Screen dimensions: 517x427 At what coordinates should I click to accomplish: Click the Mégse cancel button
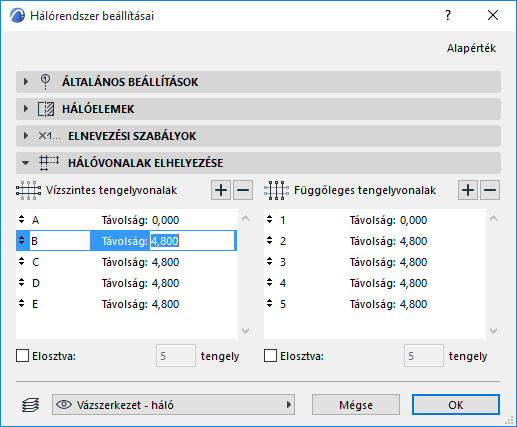tap(356, 405)
